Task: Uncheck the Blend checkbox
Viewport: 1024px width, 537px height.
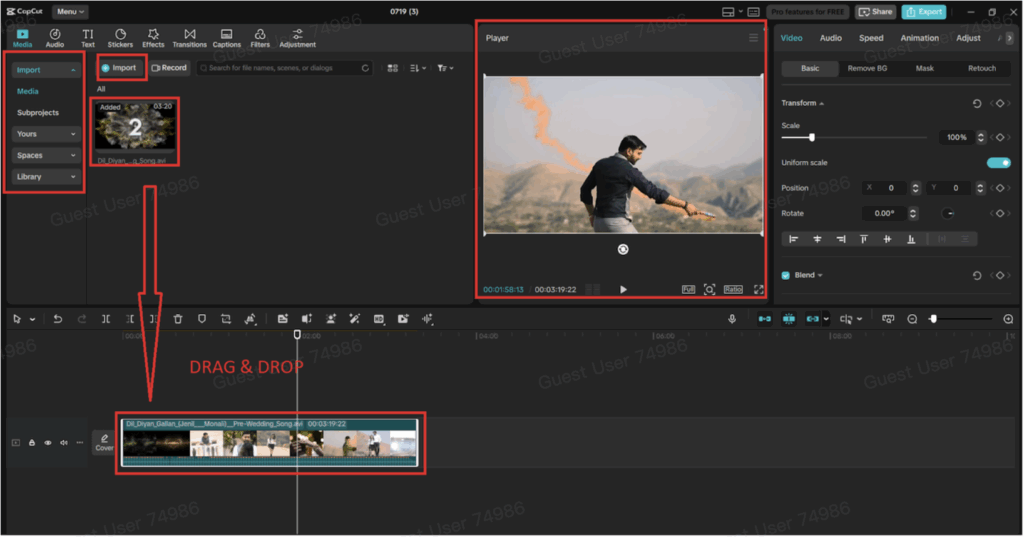Action: click(x=786, y=276)
